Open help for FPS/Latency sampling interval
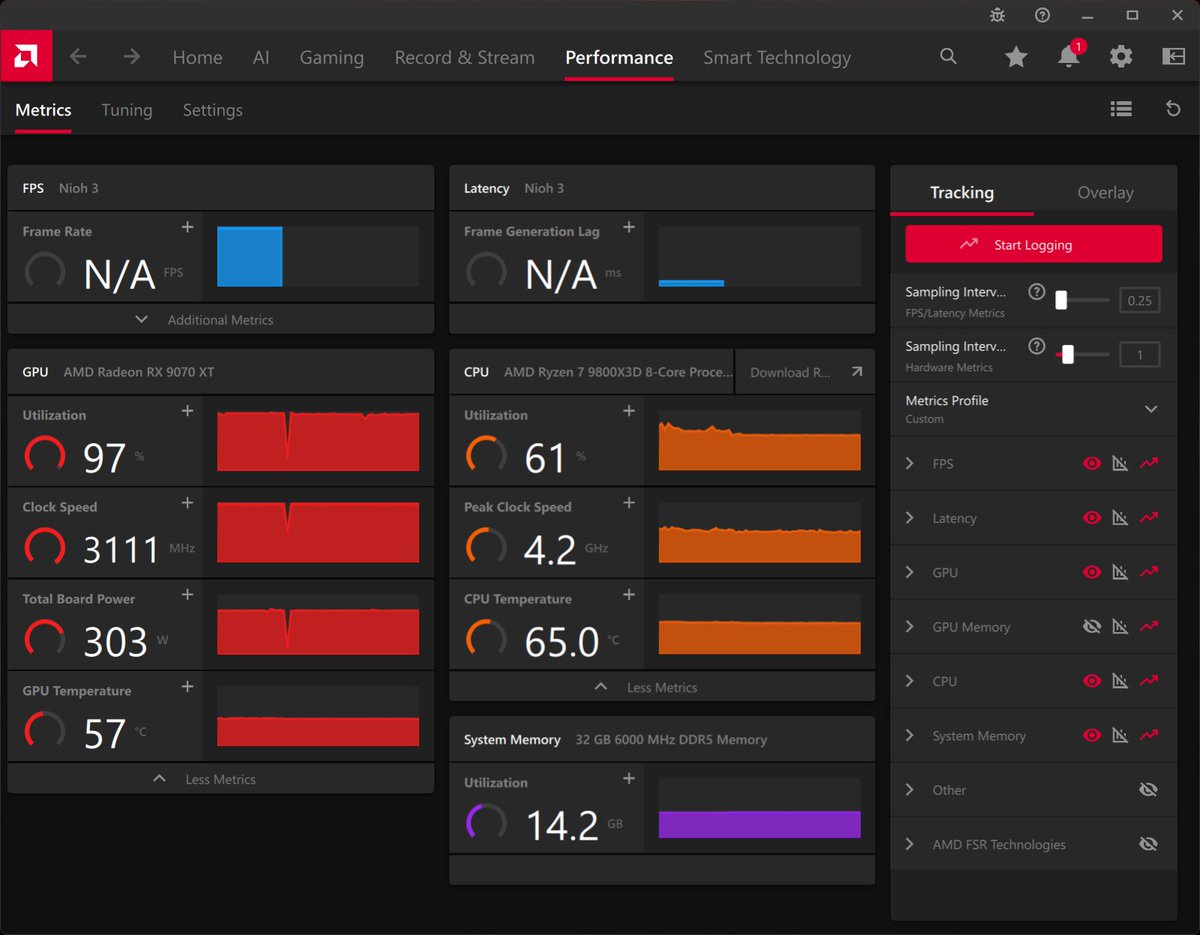The image size is (1200, 935). [x=1037, y=292]
